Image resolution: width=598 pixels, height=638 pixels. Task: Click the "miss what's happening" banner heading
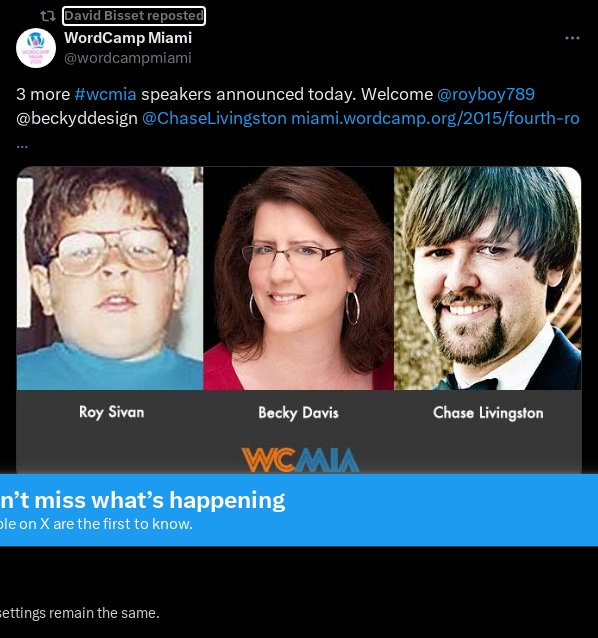[142, 500]
